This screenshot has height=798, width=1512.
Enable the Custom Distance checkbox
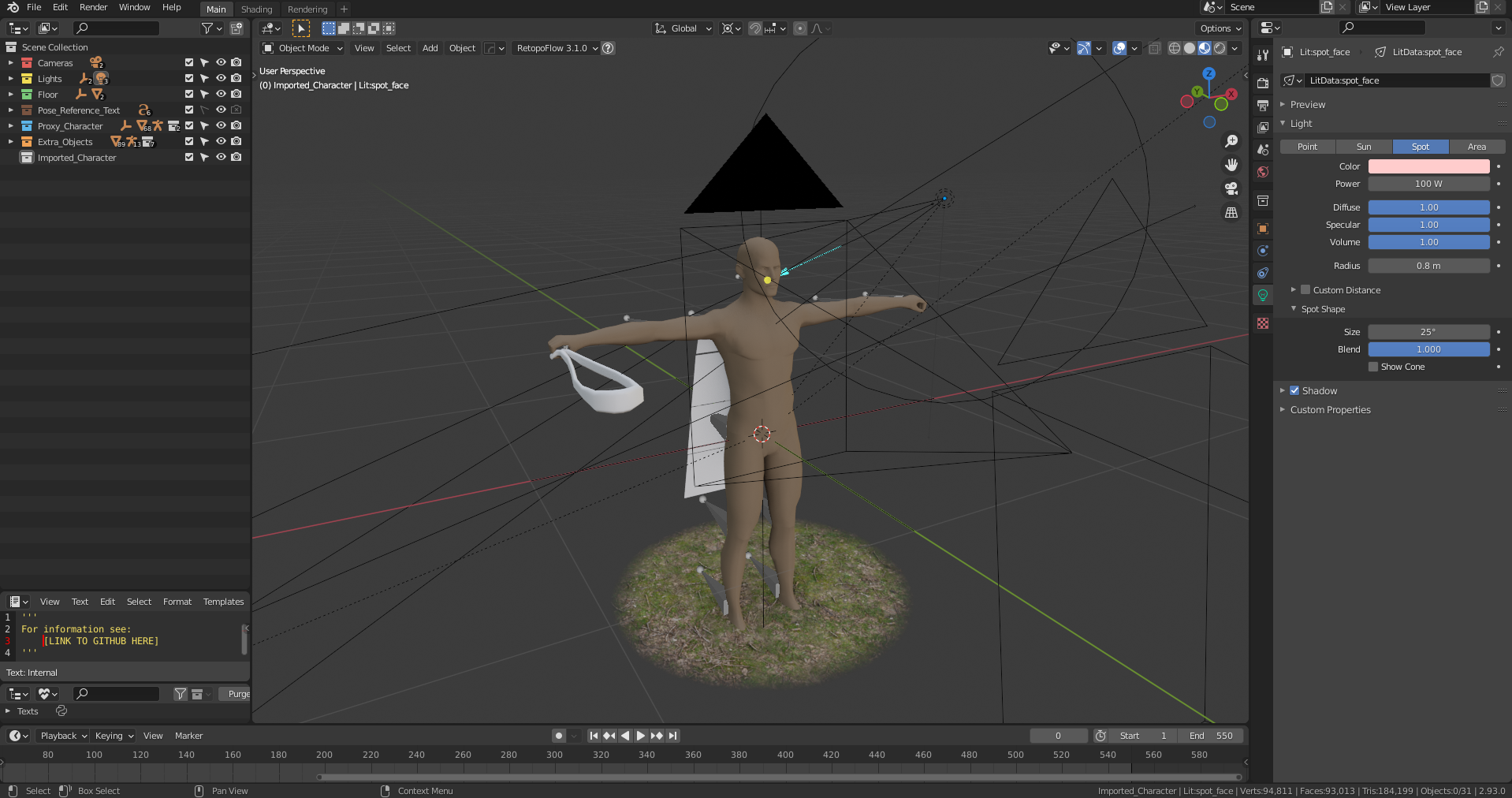point(1305,289)
